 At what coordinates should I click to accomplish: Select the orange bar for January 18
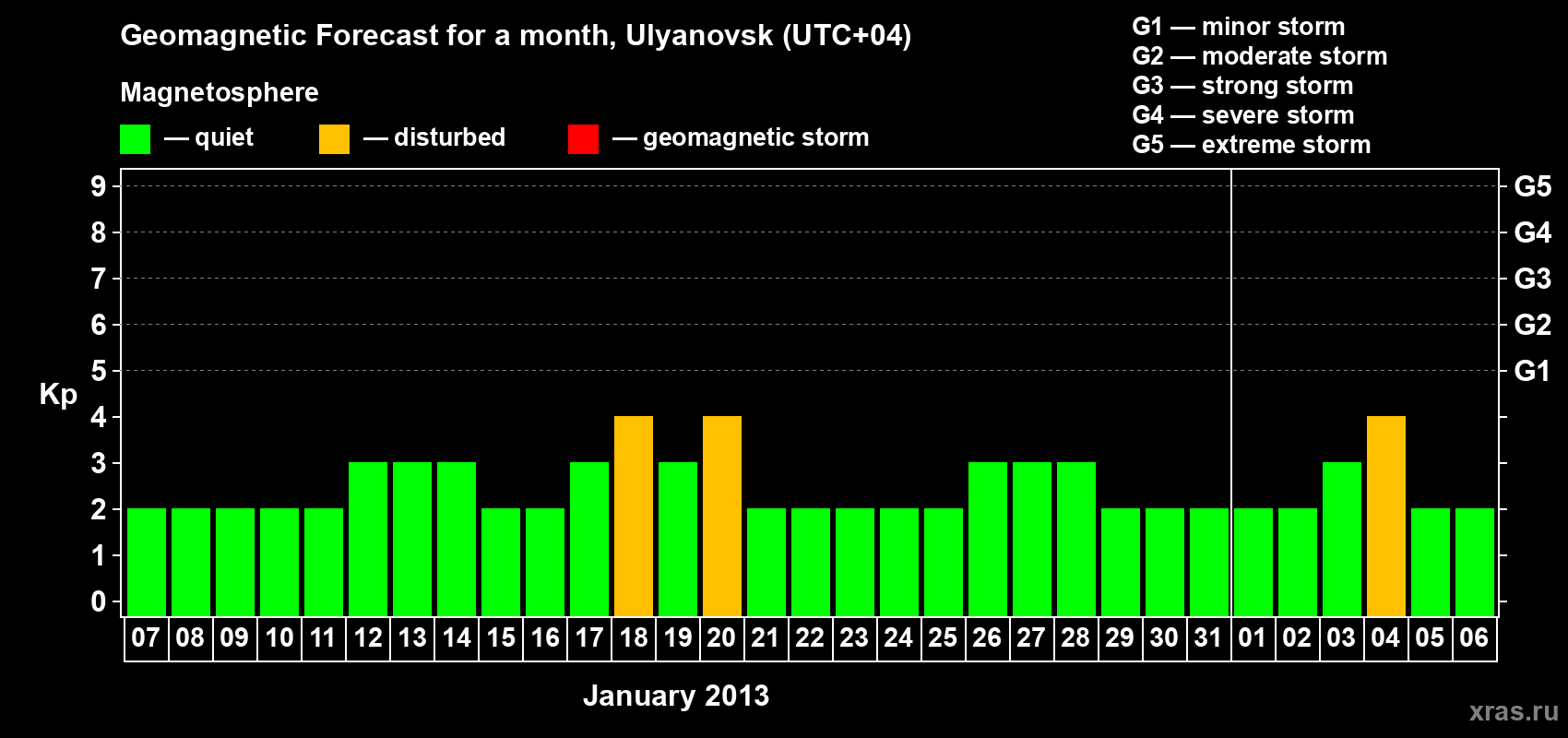(x=634, y=516)
